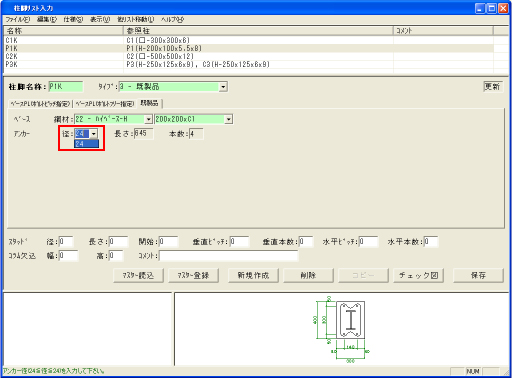Click the コメント column header

(x=443, y=31)
